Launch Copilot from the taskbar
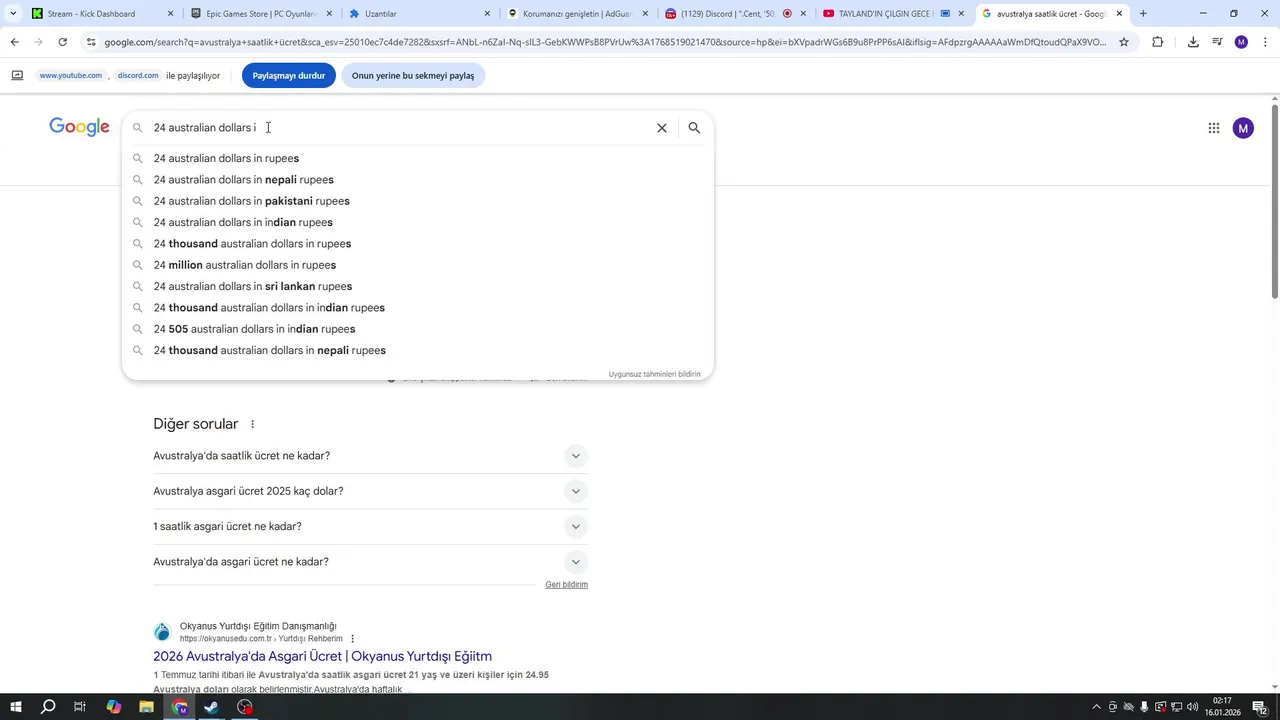This screenshot has height=720, width=1280. coord(113,707)
